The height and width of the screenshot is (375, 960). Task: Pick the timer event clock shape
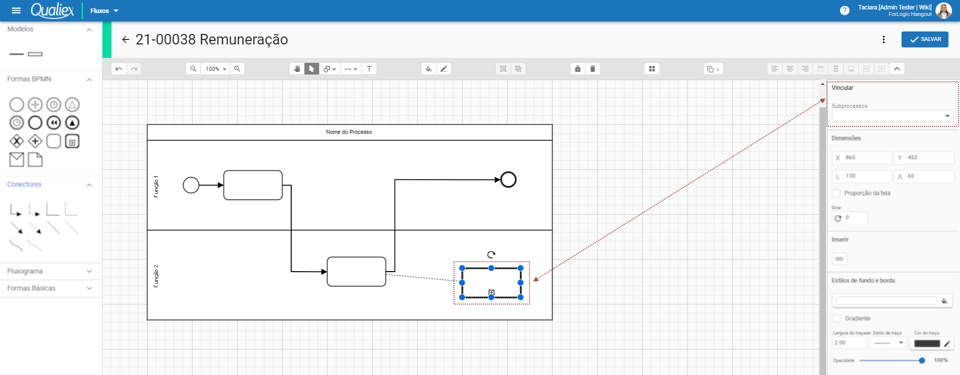pos(53,104)
